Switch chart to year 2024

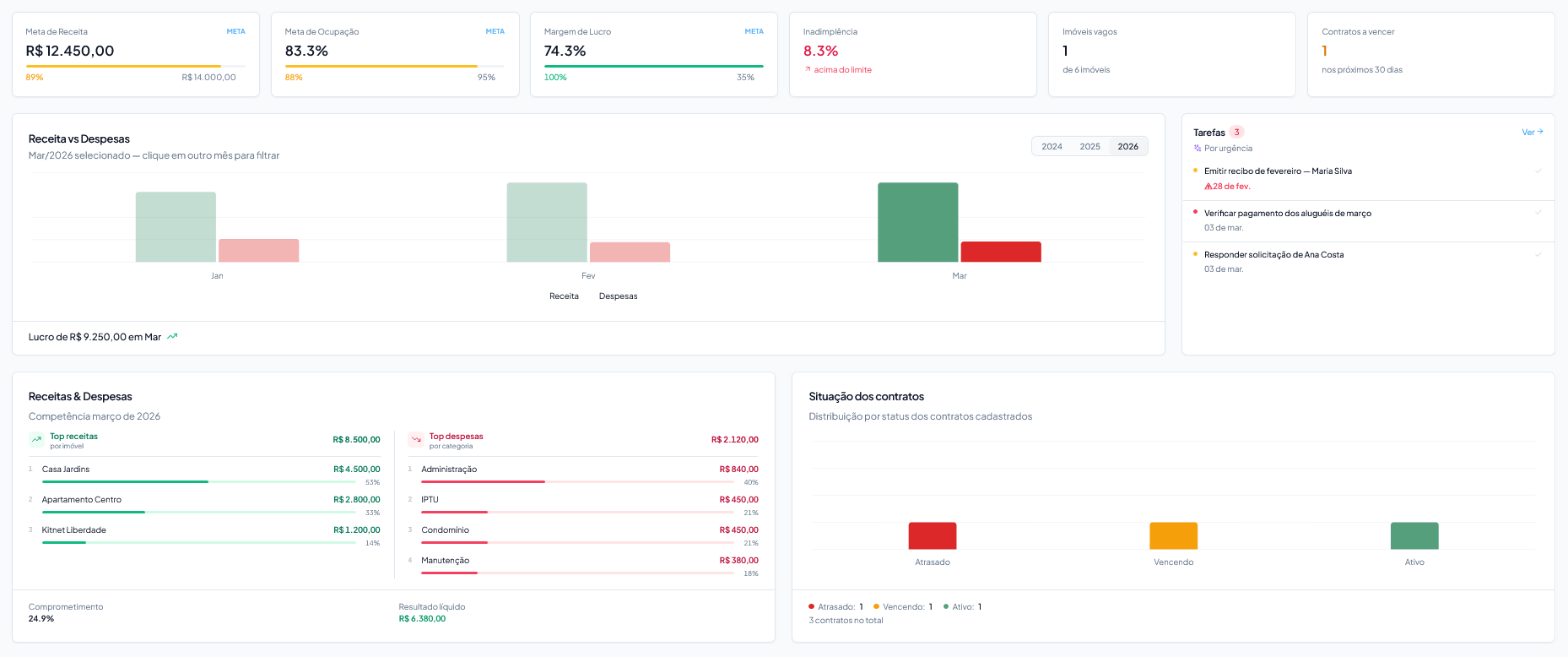pos(1052,147)
